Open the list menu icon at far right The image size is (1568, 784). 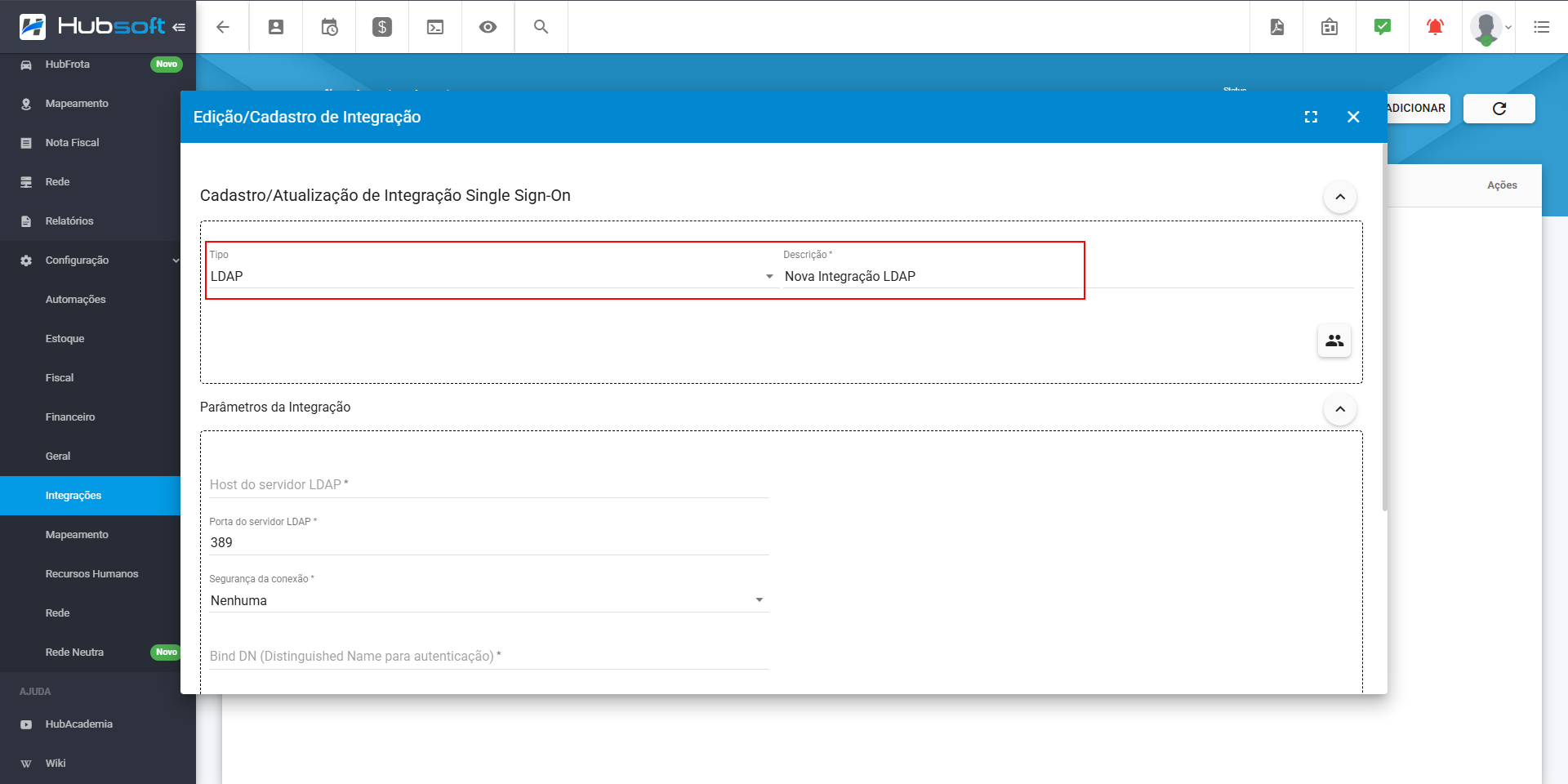pos(1542,27)
